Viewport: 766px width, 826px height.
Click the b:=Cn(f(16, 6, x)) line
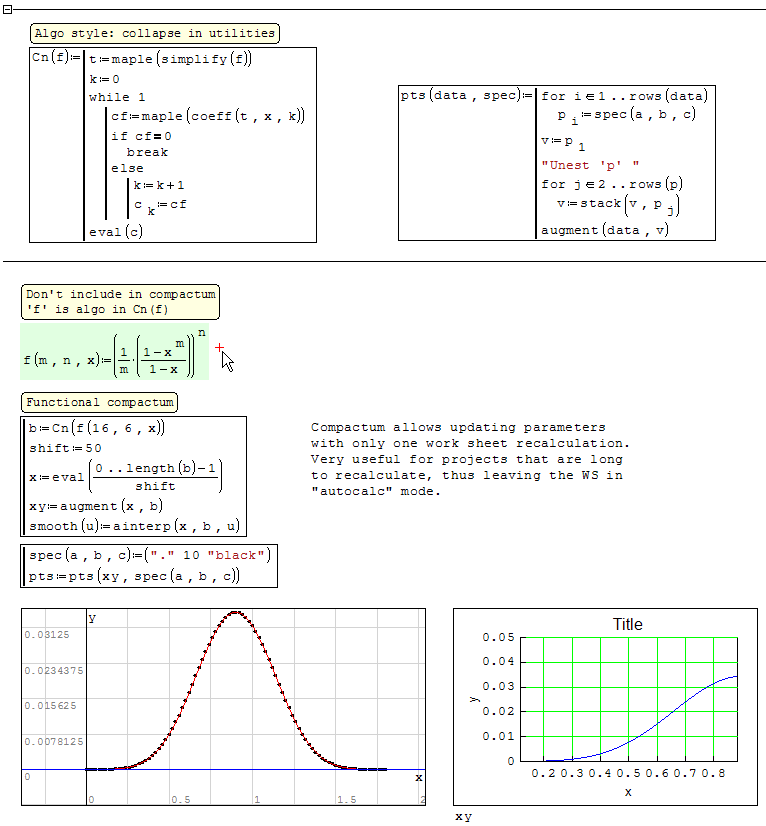point(96,428)
